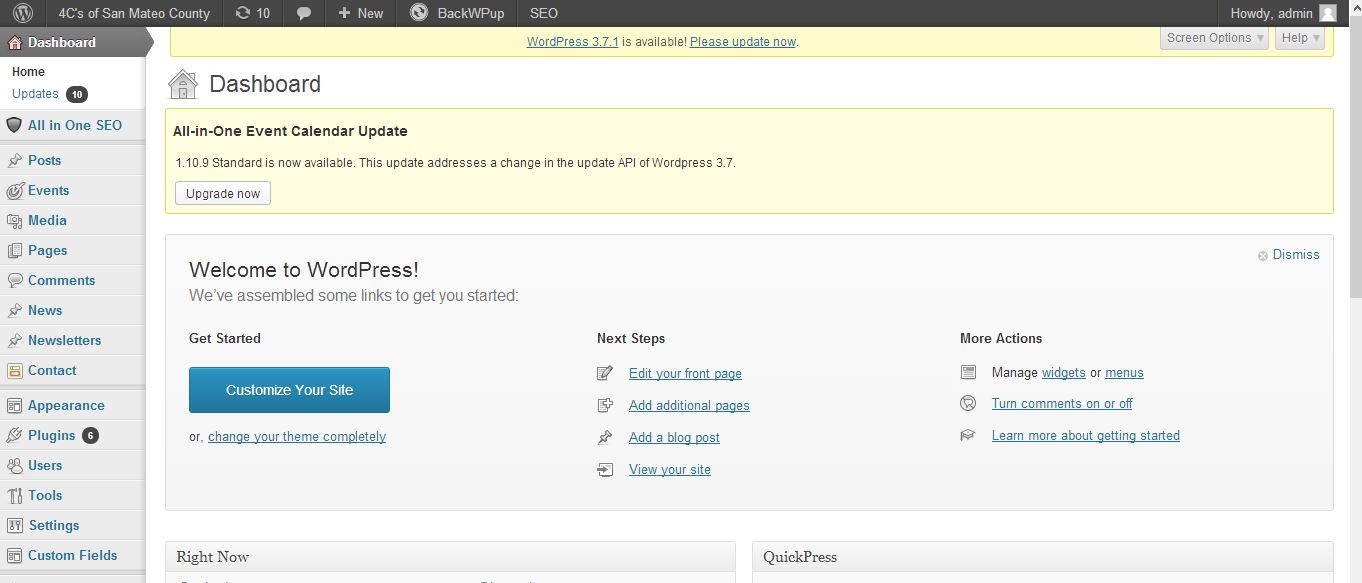The width and height of the screenshot is (1362, 583).
Task: Dismiss the Welcome to WordPress panel
Action: point(1296,255)
